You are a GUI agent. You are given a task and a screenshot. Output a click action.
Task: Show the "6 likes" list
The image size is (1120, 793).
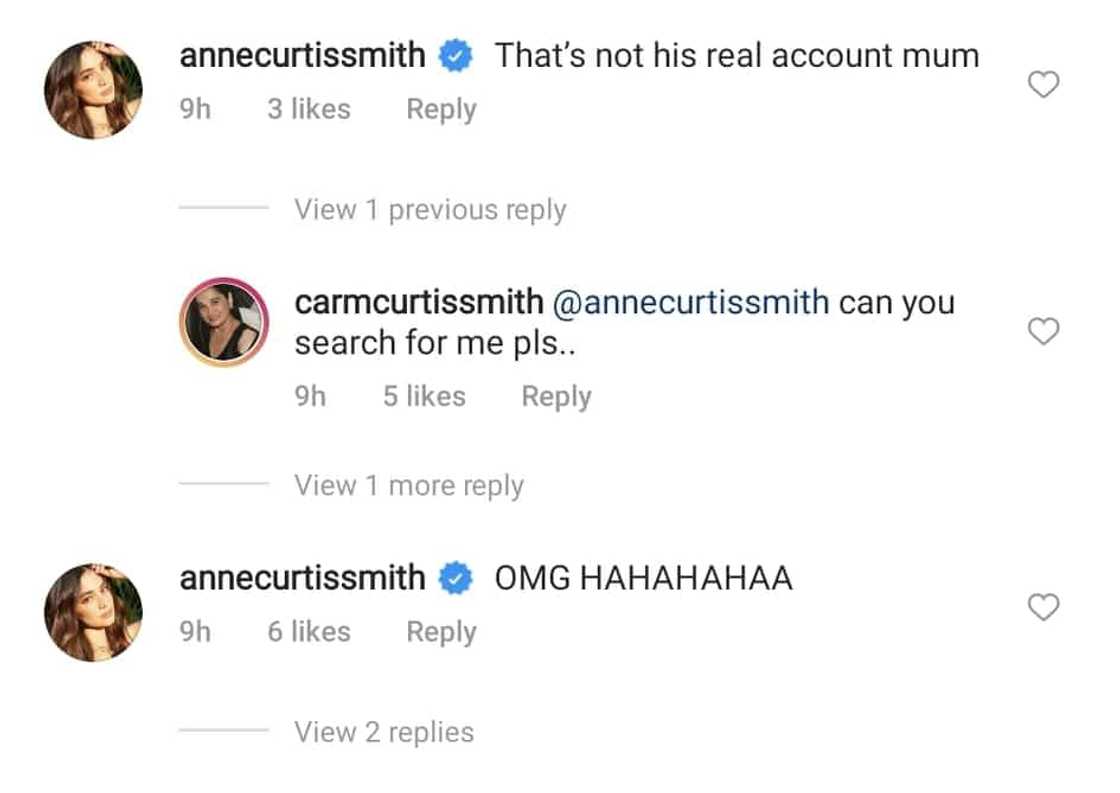[308, 632]
